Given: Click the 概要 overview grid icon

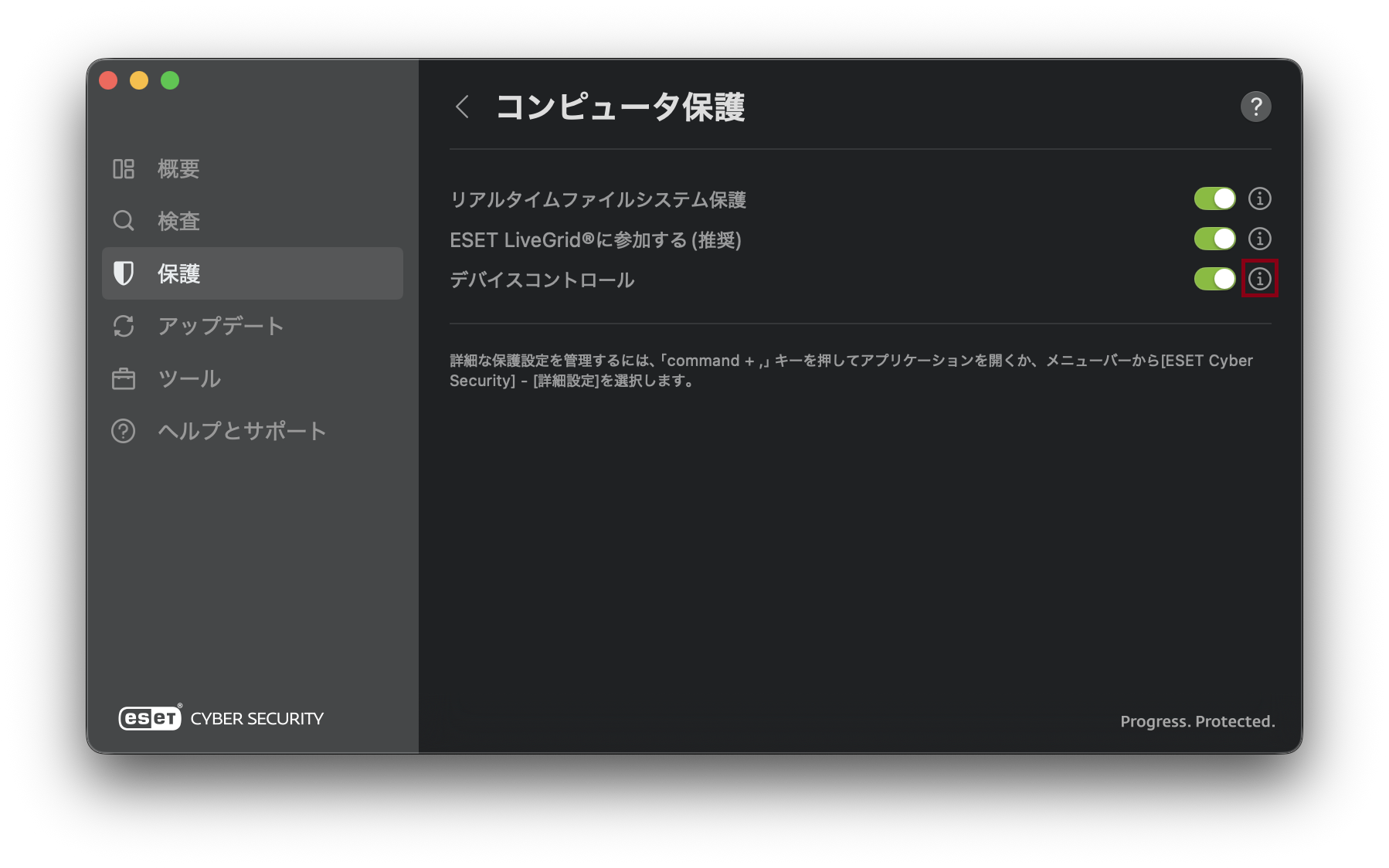Looking at the screenshot, I should click(124, 169).
